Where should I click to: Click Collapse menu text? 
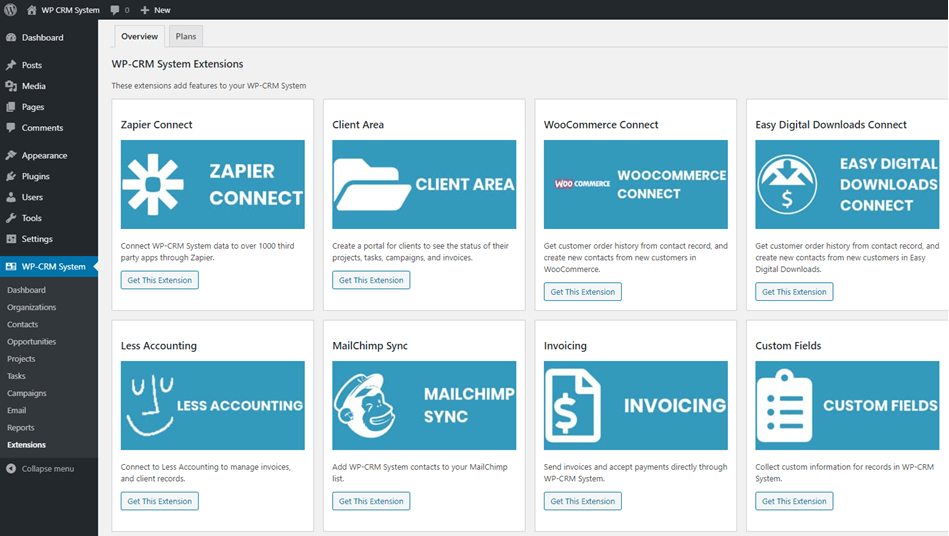coord(48,469)
